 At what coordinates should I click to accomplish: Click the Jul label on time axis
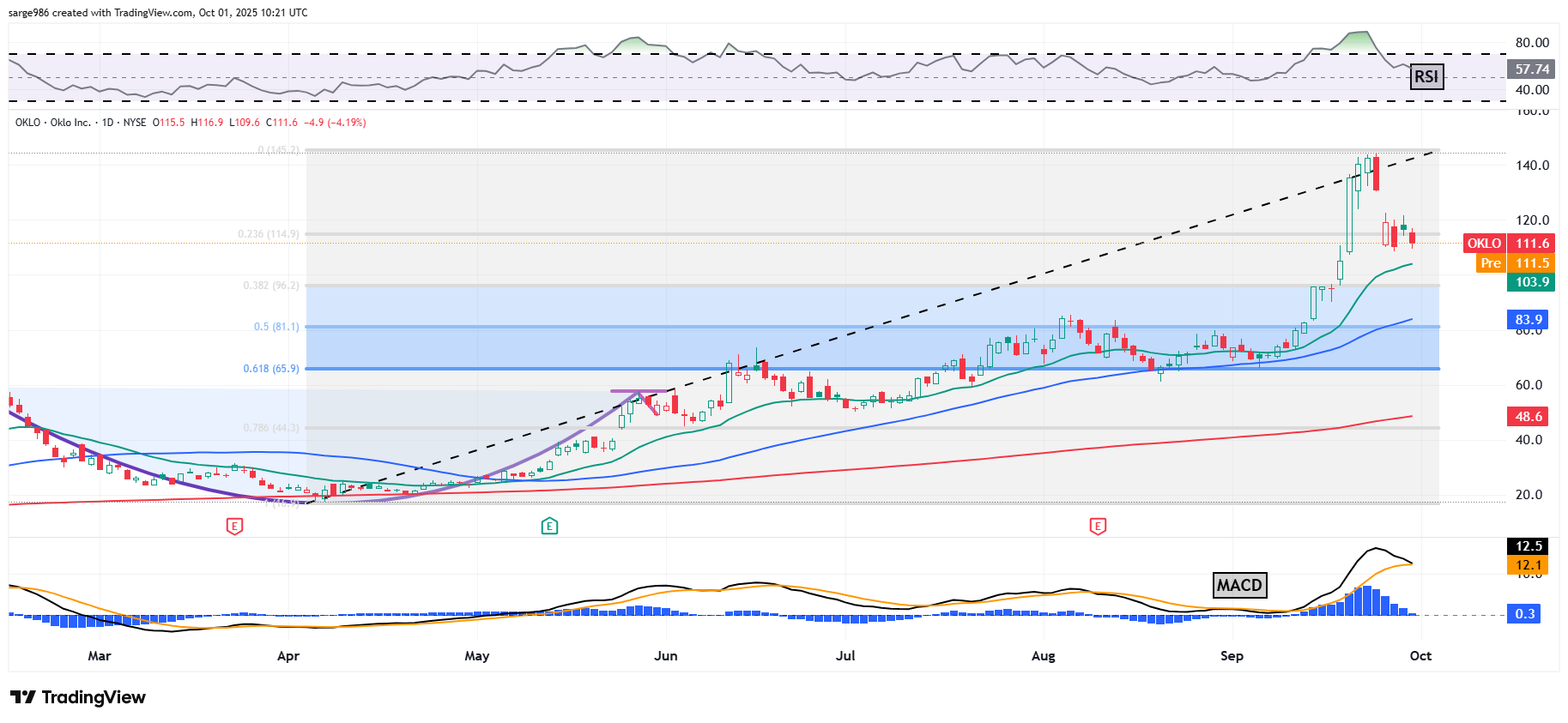pos(845,656)
